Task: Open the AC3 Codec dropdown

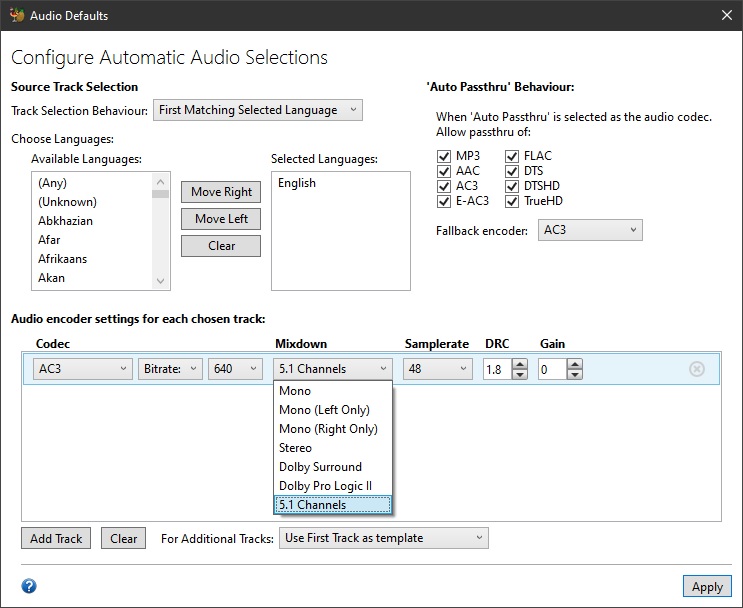Action: click(81, 369)
